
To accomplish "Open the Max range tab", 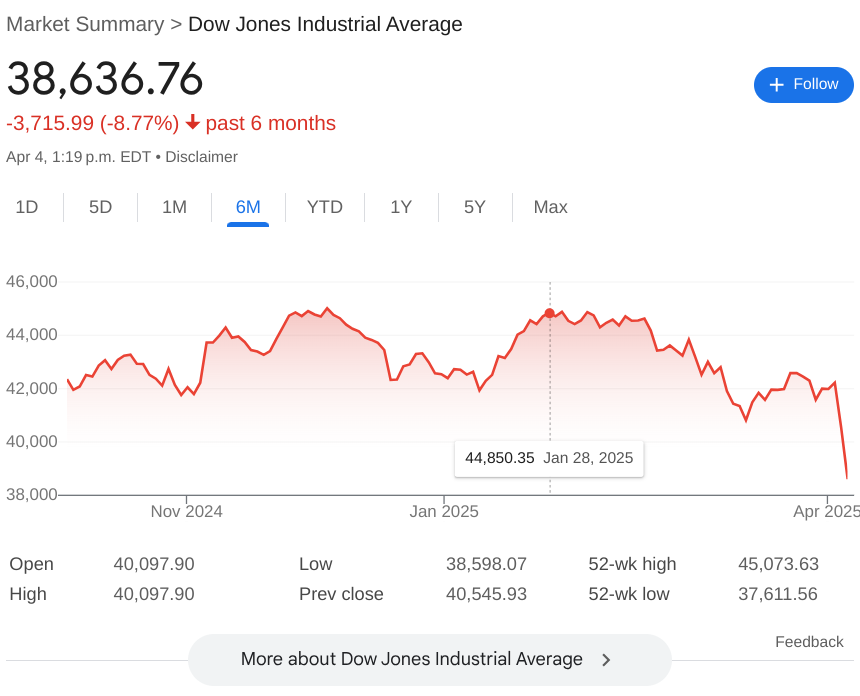I will tap(550, 207).
